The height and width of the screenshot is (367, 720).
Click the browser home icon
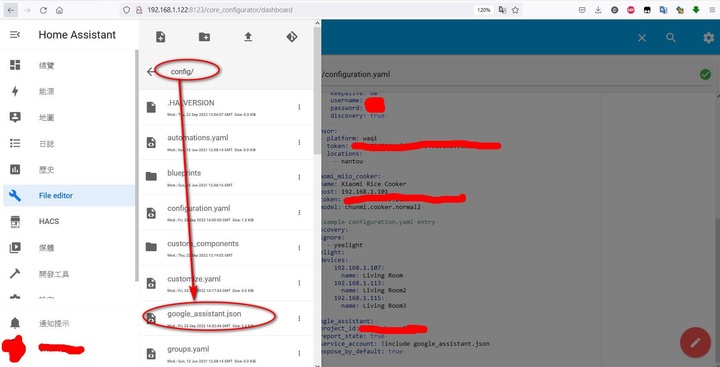[59, 10]
